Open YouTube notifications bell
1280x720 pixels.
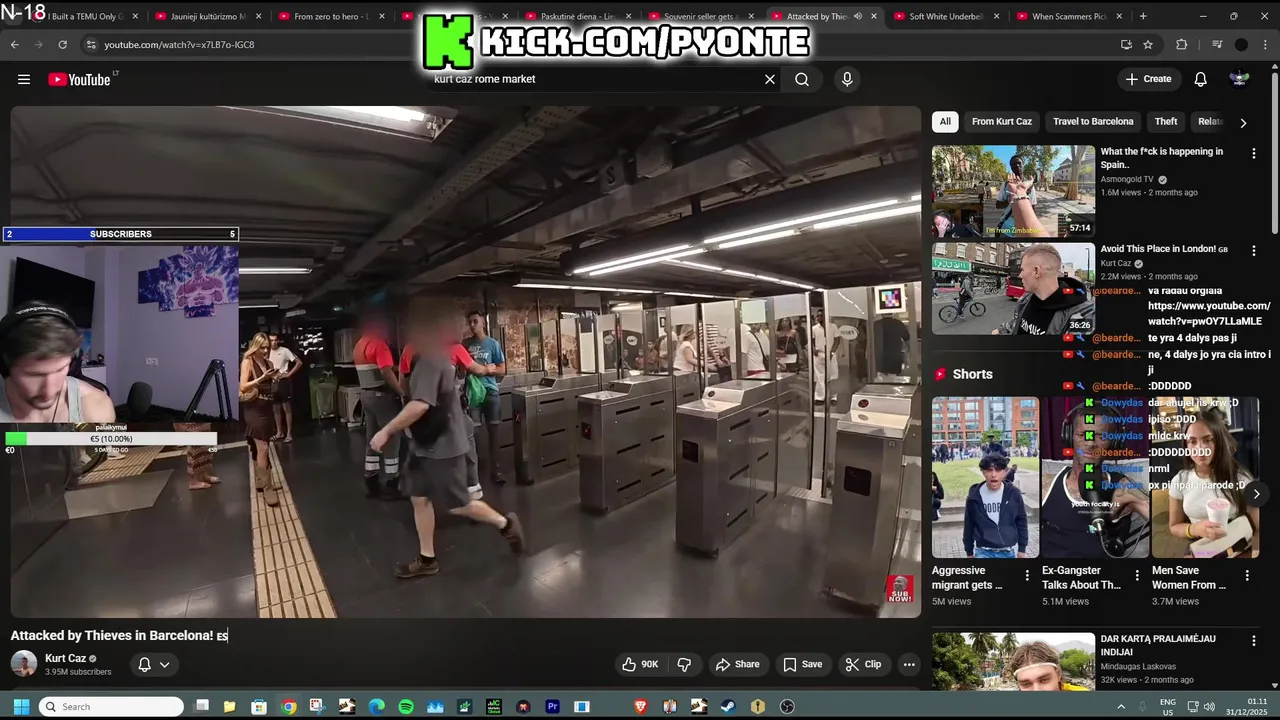click(x=1200, y=79)
